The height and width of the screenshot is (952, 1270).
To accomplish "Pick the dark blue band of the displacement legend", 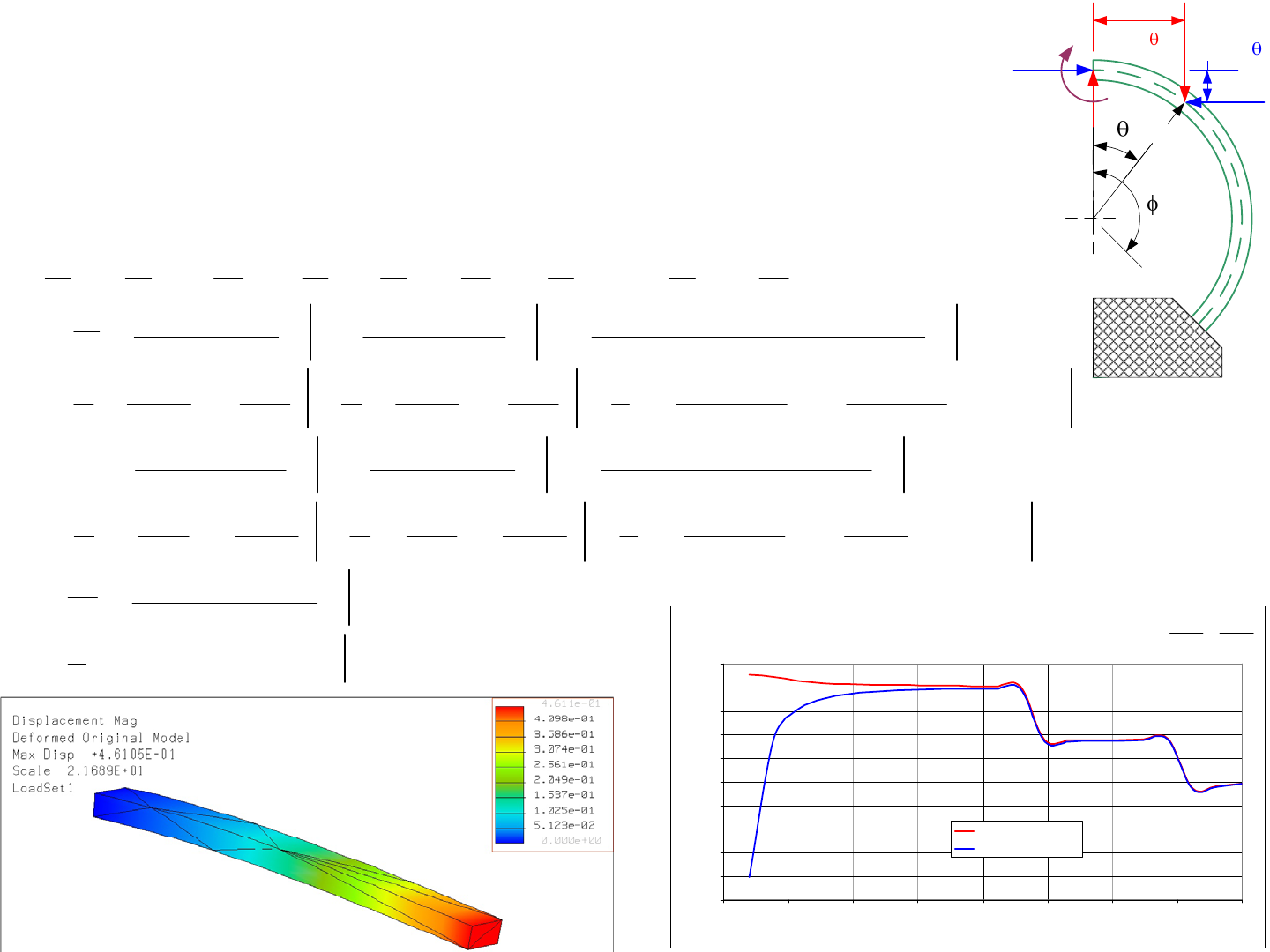I will (510, 836).
